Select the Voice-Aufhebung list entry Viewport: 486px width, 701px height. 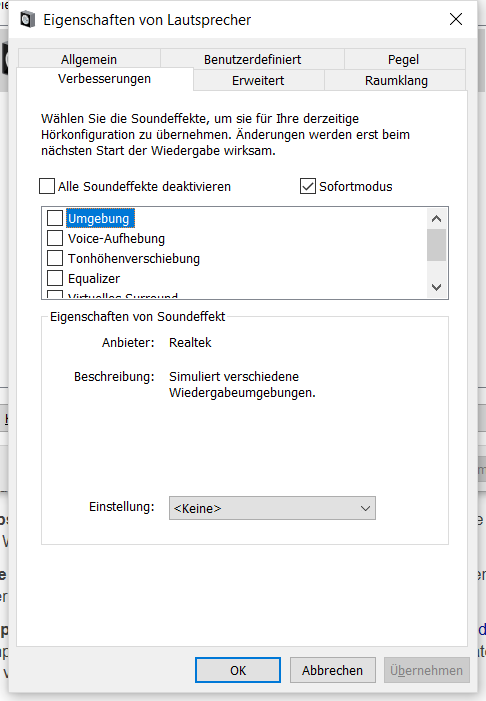click(116, 238)
